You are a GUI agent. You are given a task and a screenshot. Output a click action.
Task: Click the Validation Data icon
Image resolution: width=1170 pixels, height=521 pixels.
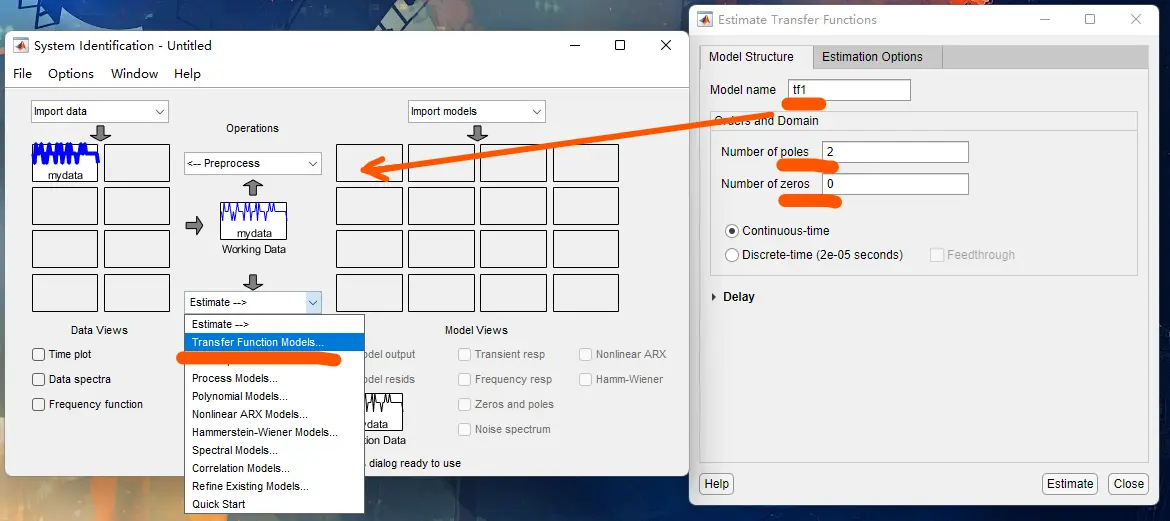coord(384,412)
